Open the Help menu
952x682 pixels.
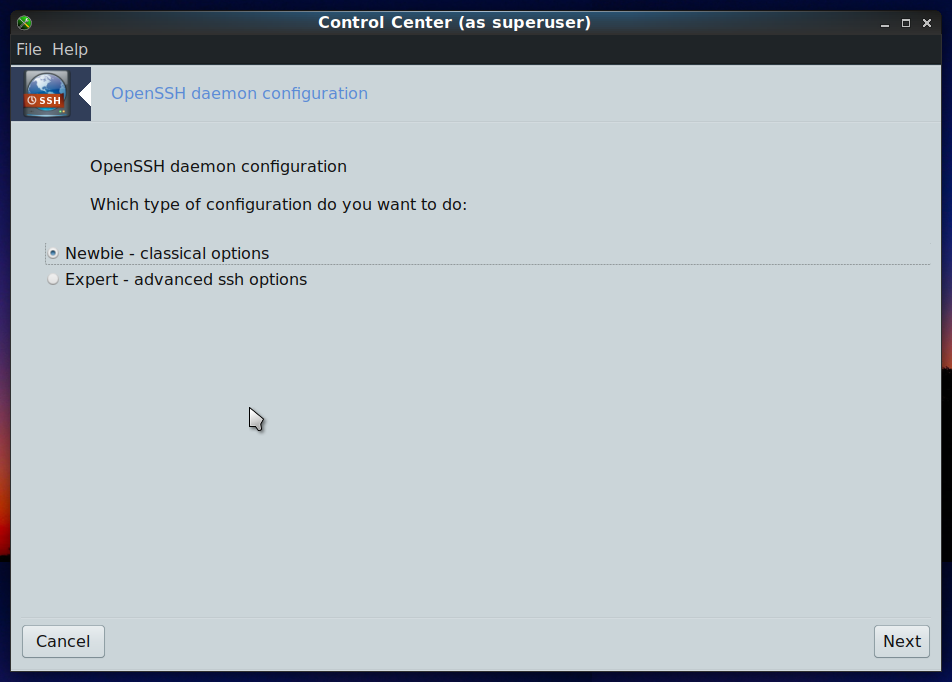tap(70, 49)
